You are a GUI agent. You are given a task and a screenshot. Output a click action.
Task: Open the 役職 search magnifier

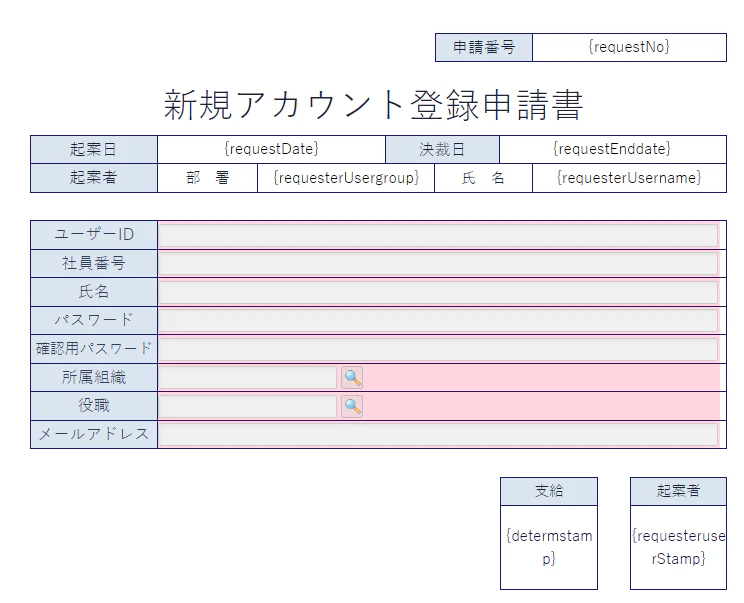pyautogui.click(x=352, y=406)
